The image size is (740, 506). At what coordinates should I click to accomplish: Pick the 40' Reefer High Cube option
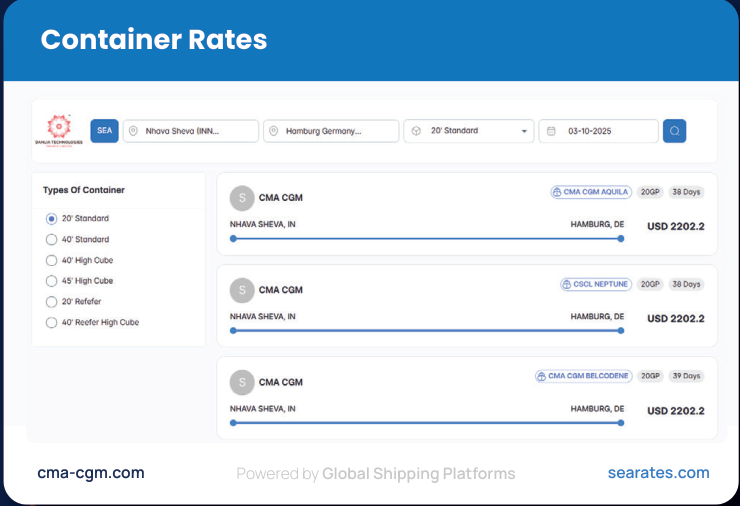click(x=51, y=322)
